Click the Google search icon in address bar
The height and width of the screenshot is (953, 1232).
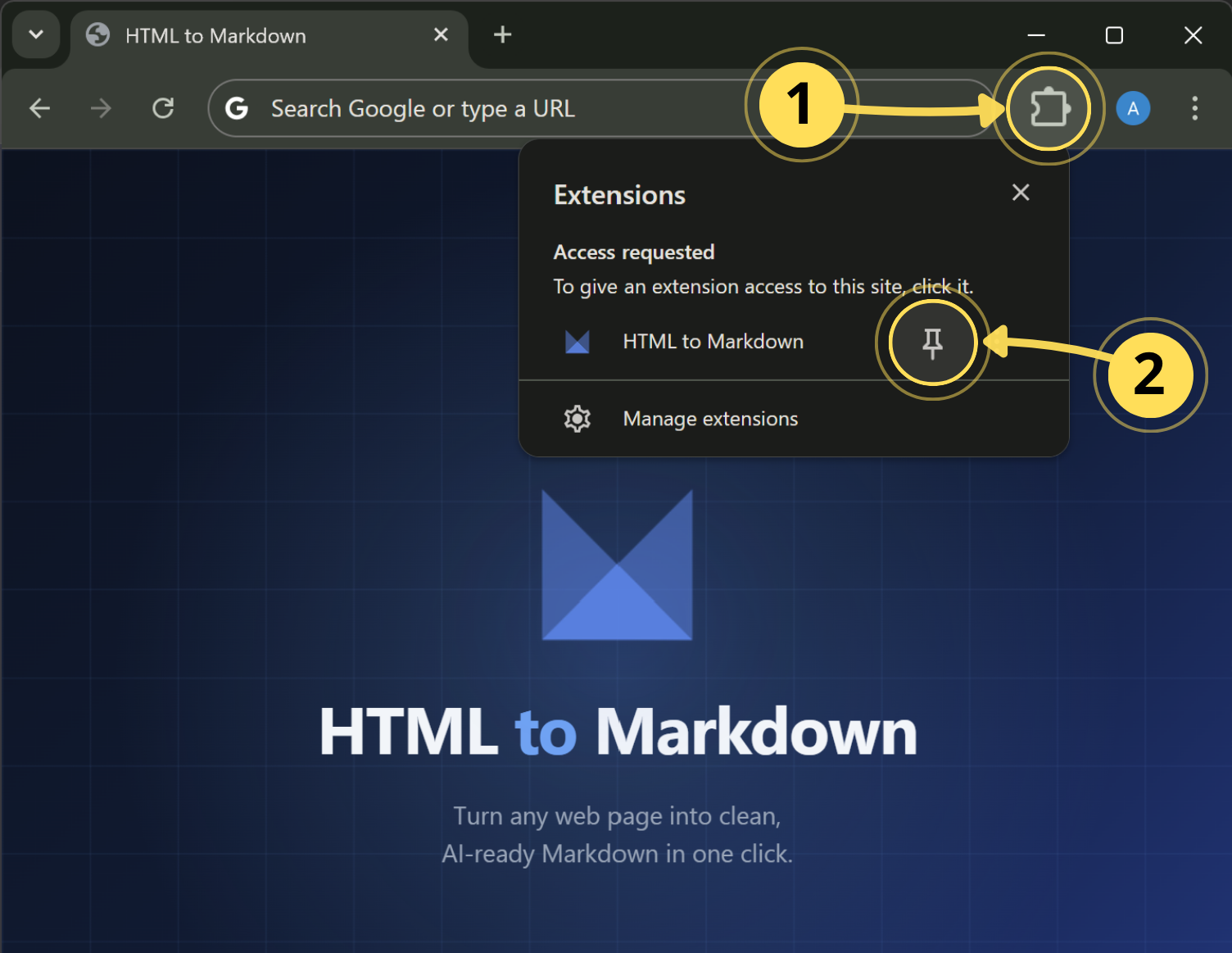237,107
